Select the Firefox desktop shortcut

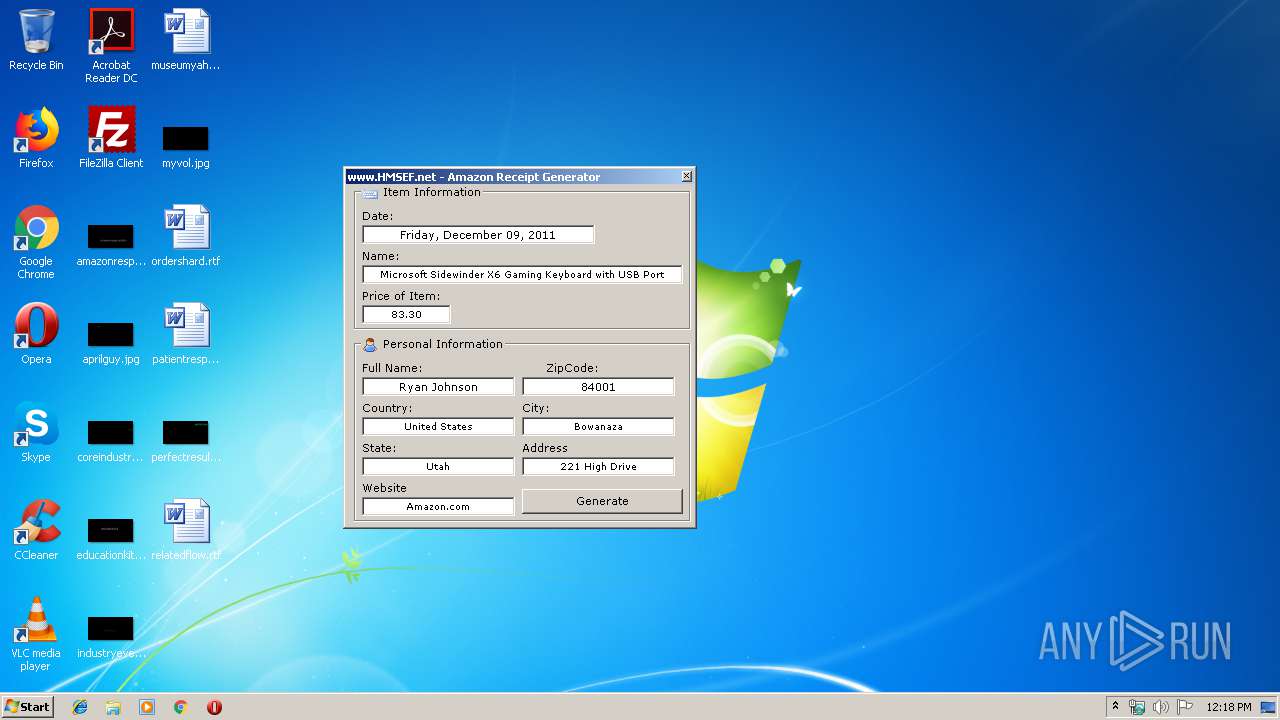tap(36, 138)
